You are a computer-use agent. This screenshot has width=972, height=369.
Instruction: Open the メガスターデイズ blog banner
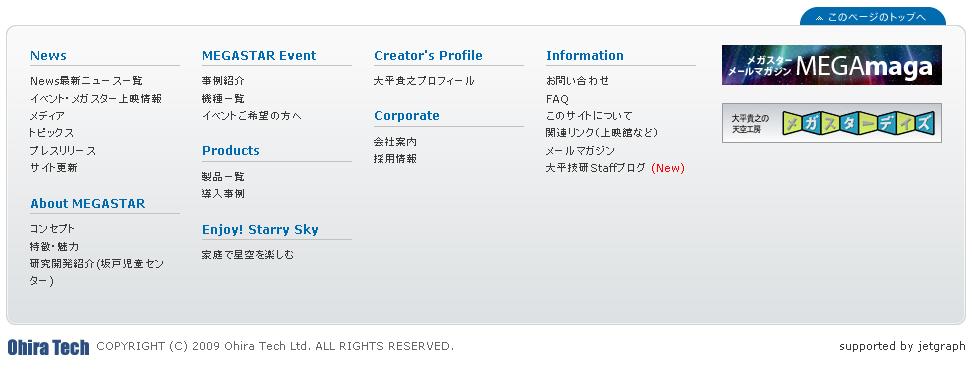tap(831, 123)
